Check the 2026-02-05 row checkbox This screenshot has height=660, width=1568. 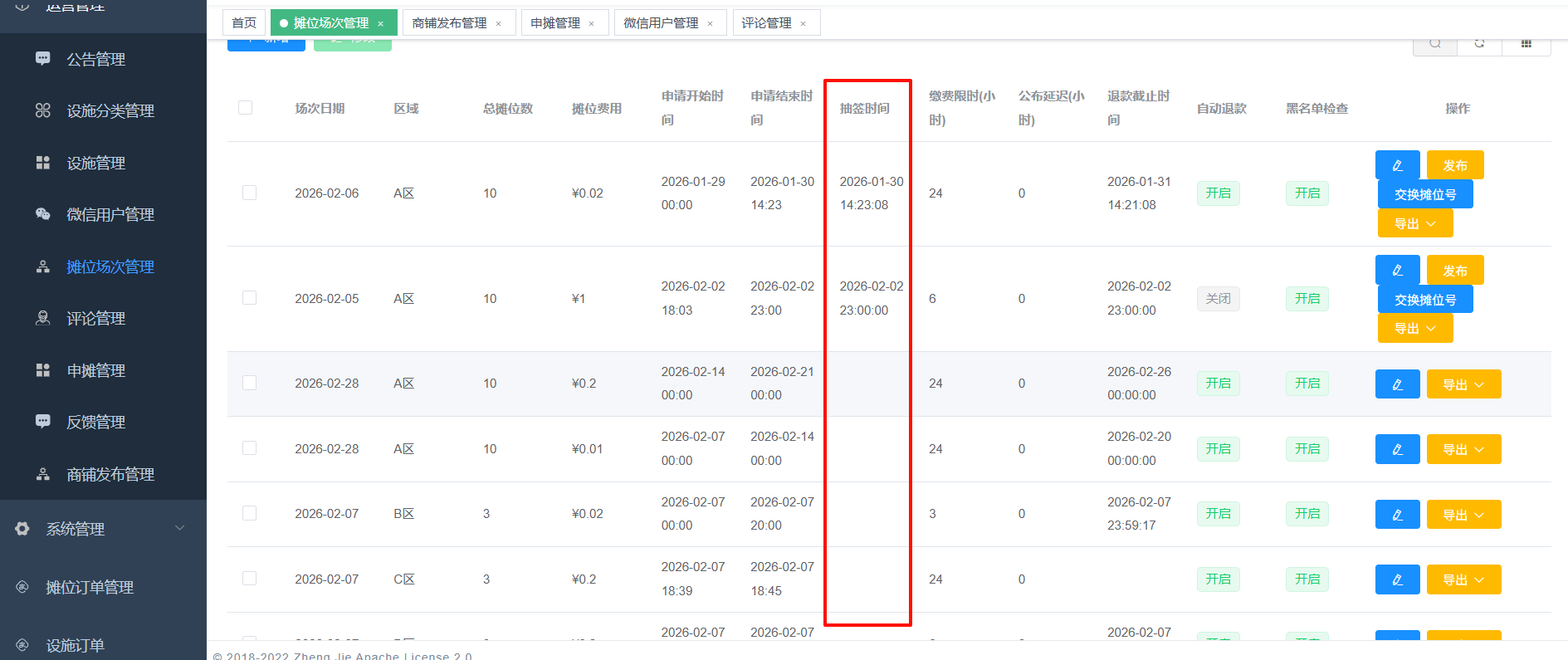(249, 298)
